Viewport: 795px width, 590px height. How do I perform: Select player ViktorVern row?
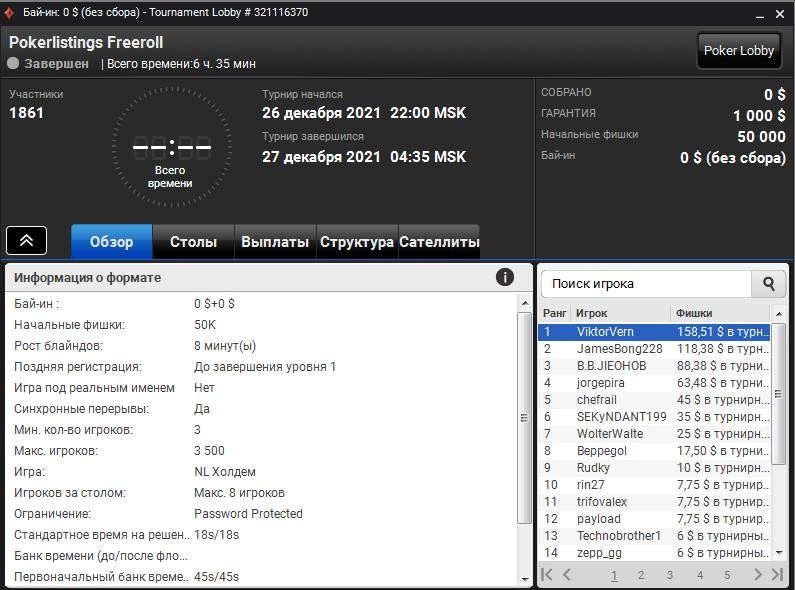tap(655, 332)
